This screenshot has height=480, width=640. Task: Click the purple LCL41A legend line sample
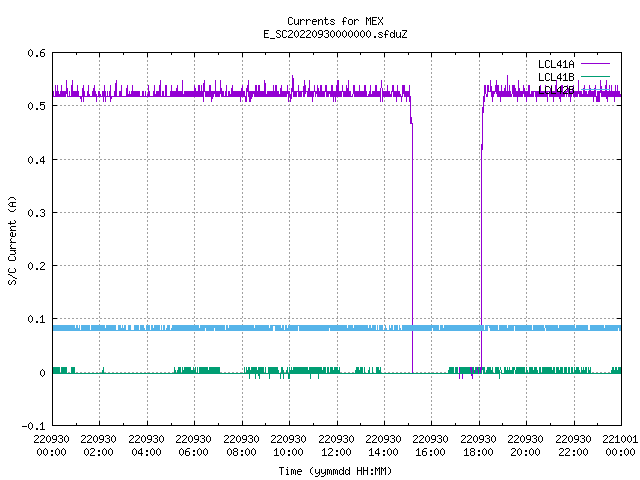pos(595,64)
